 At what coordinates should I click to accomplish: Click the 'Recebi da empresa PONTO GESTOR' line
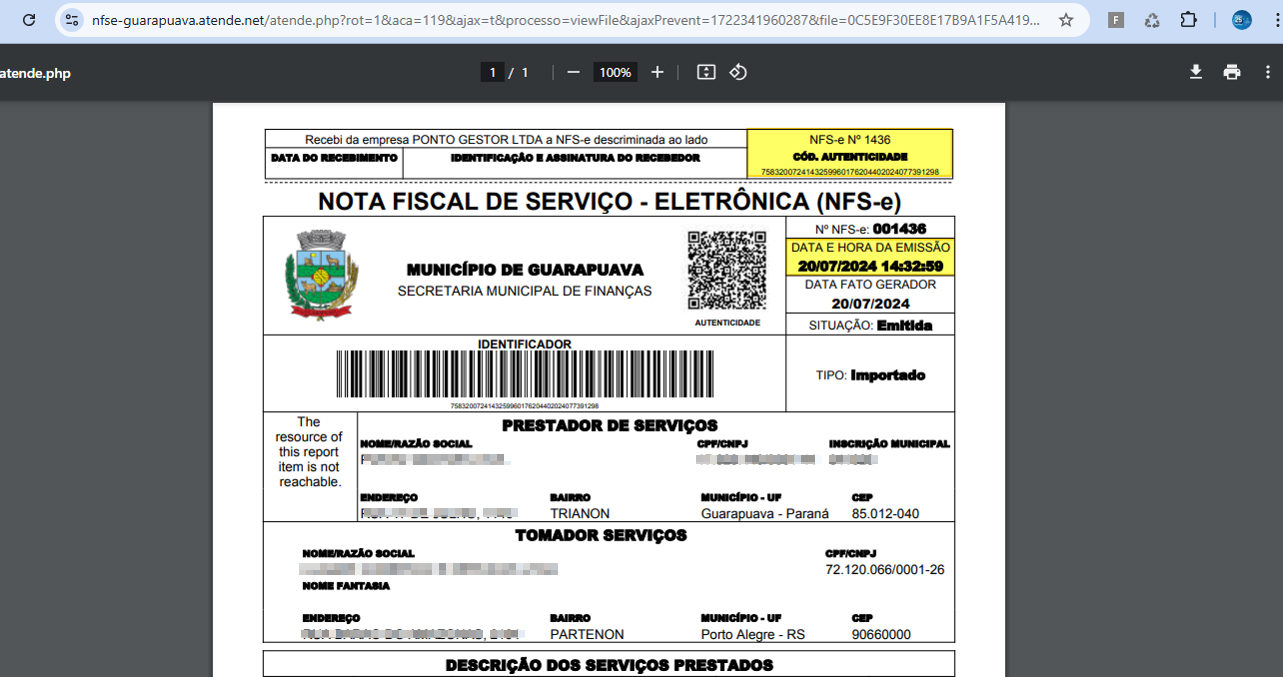[x=506, y=140]
